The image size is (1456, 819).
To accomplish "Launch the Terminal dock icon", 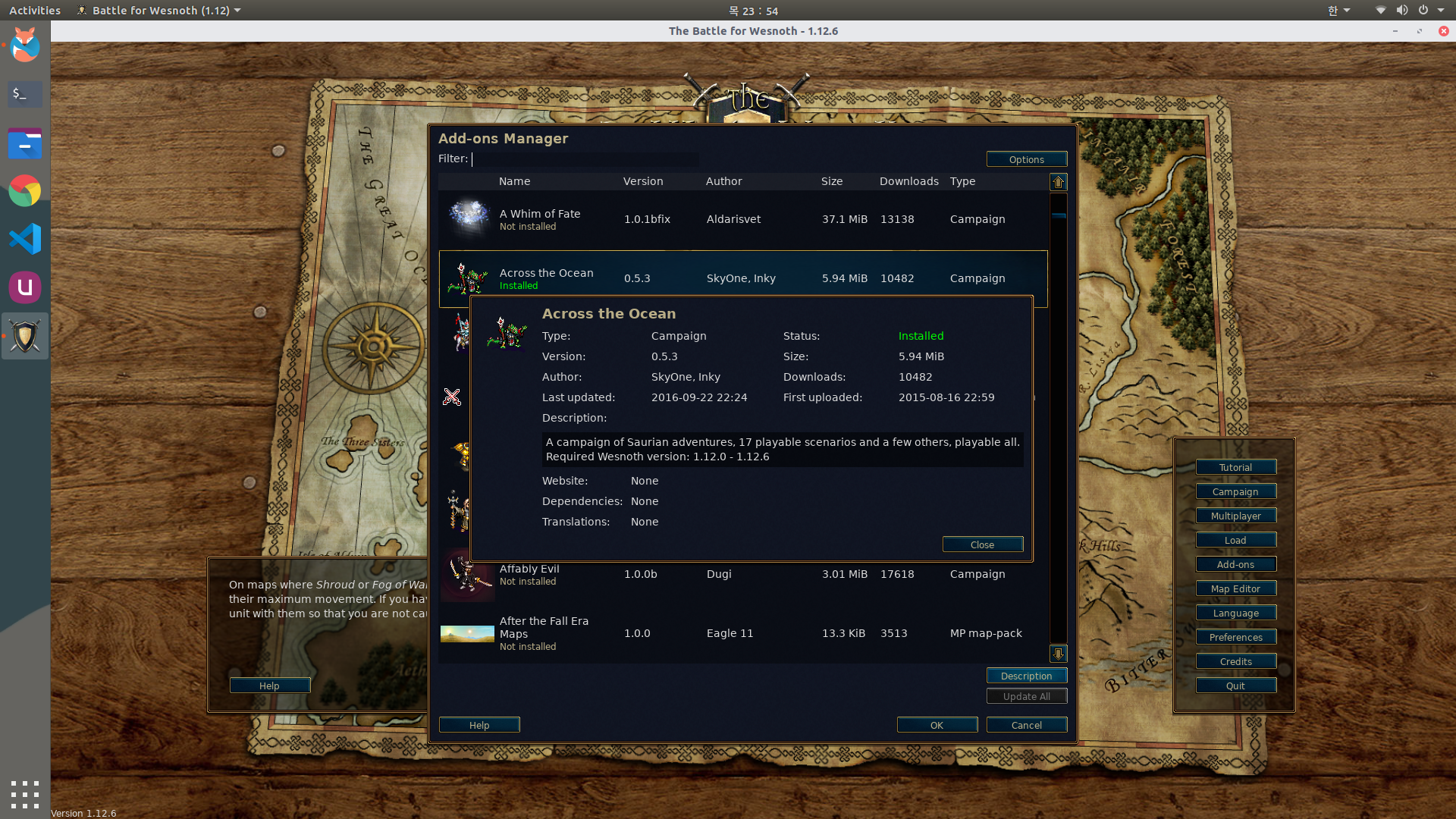I will click(25, 94).
